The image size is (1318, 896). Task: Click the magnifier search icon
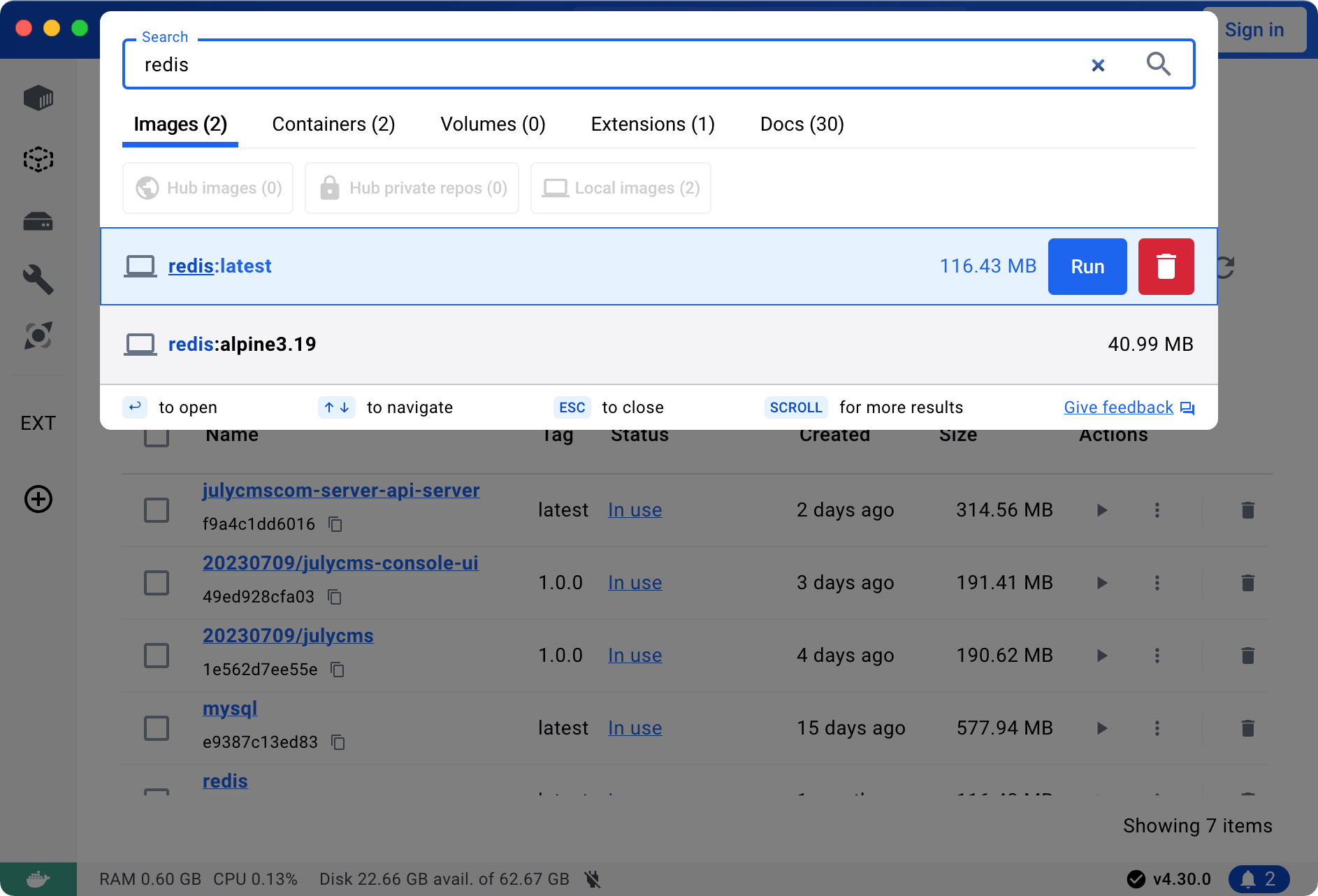click(x=1159, y=64)
